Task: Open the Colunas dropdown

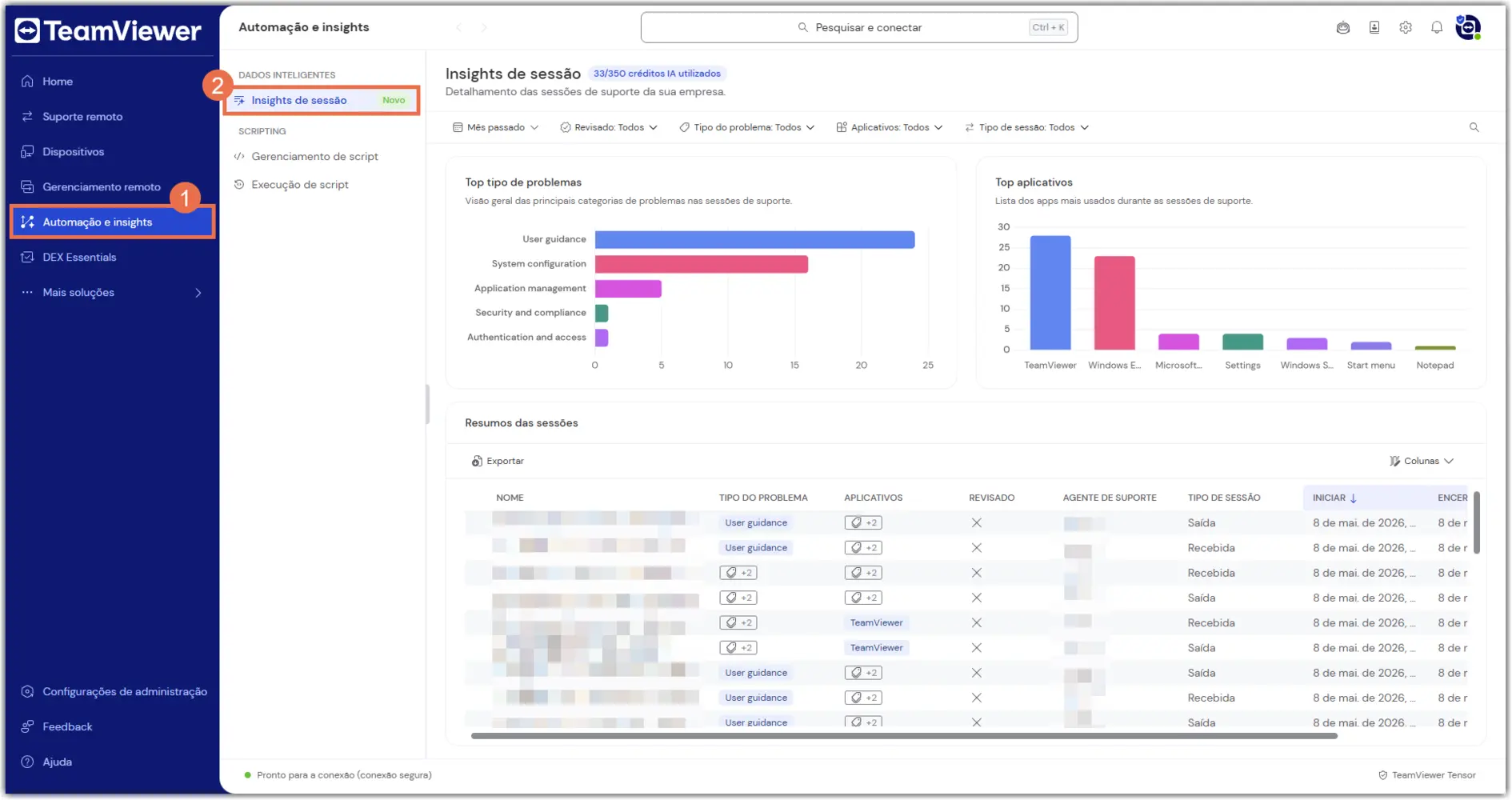Action: (1422, 462)
